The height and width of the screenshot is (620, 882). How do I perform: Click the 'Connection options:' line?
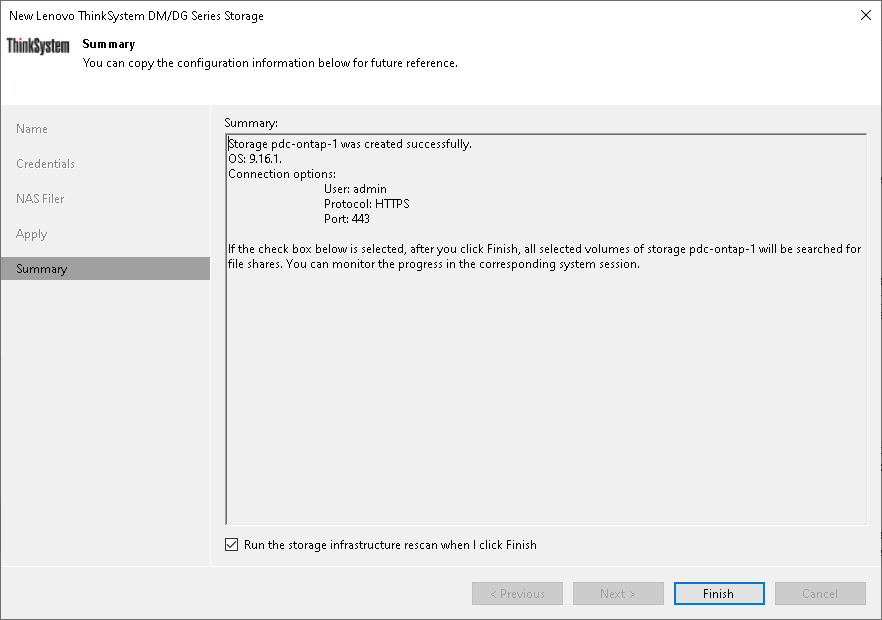pyautogui.click(x=282, y=174)
